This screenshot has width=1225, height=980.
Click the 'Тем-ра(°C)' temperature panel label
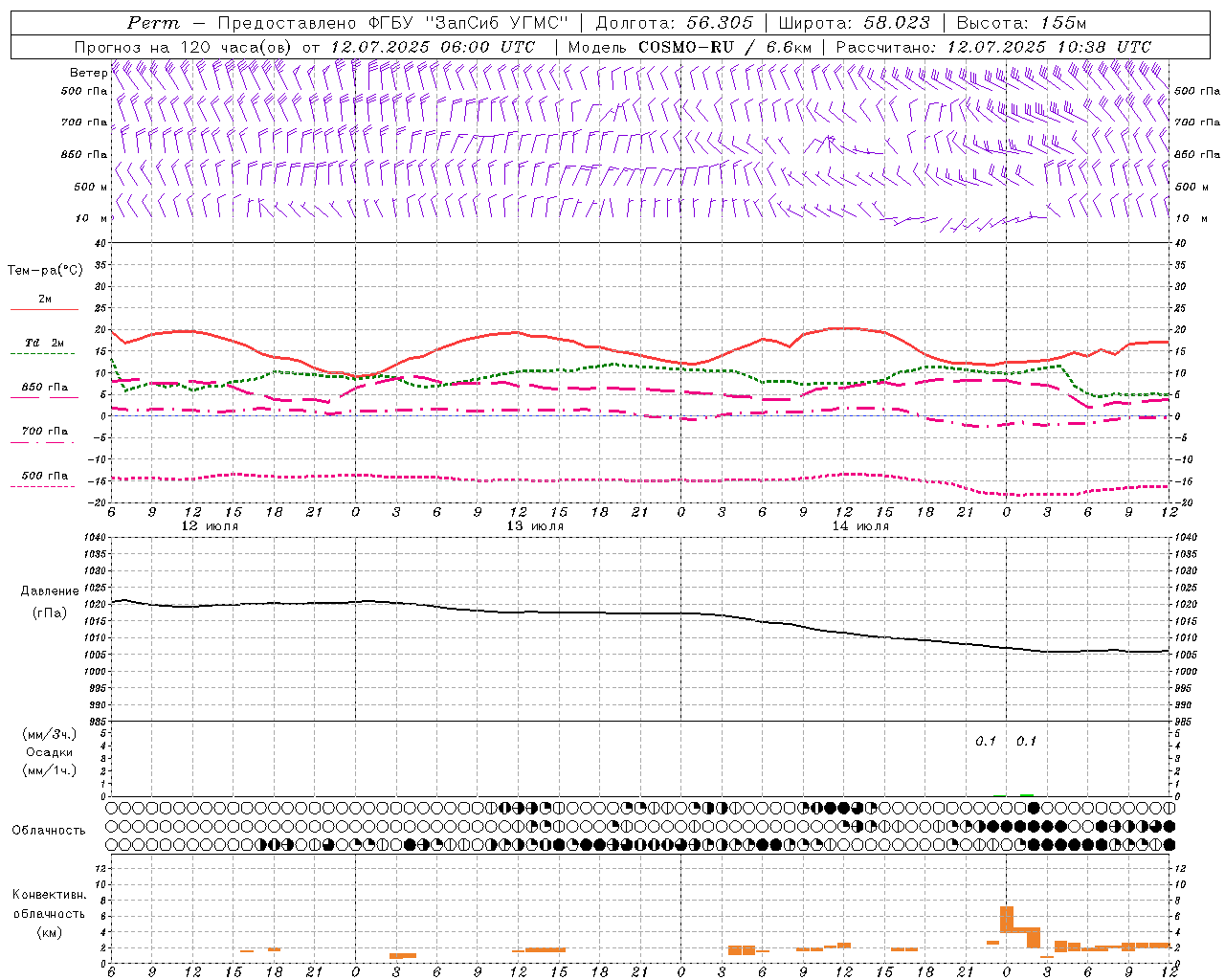pyautogui.click(x=45, y=271)
